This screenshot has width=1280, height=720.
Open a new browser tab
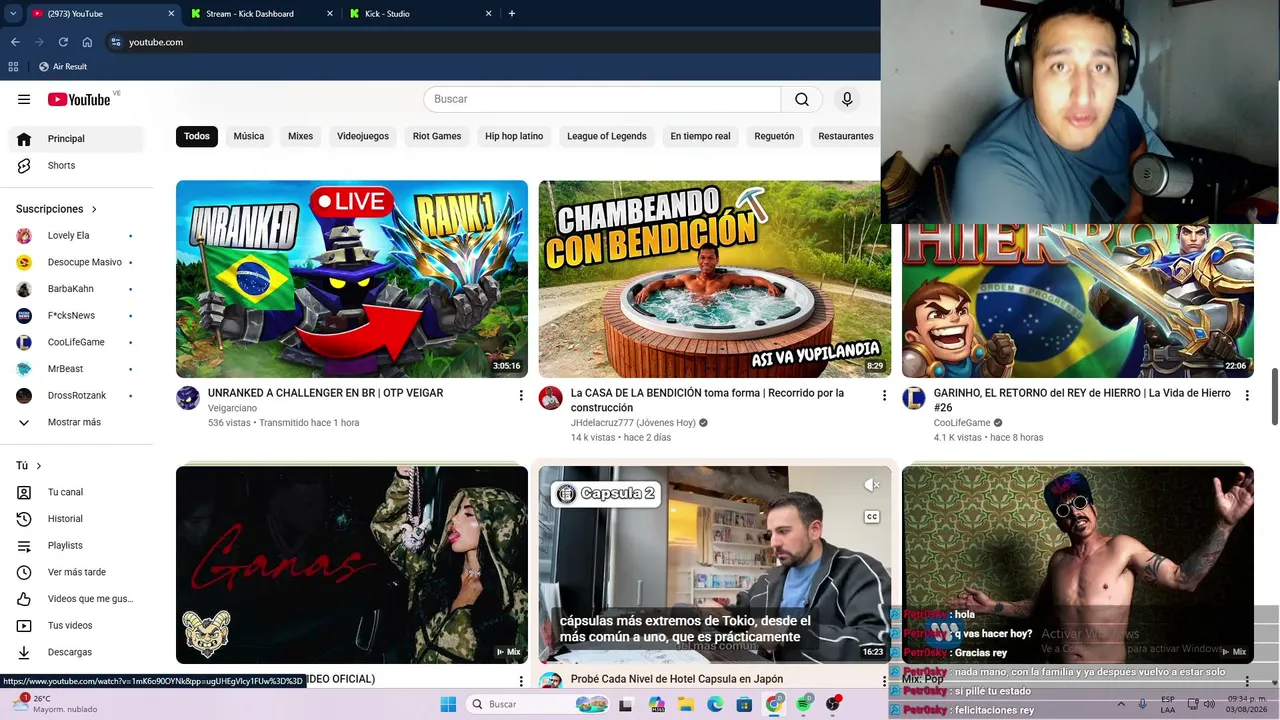point(512,14)
